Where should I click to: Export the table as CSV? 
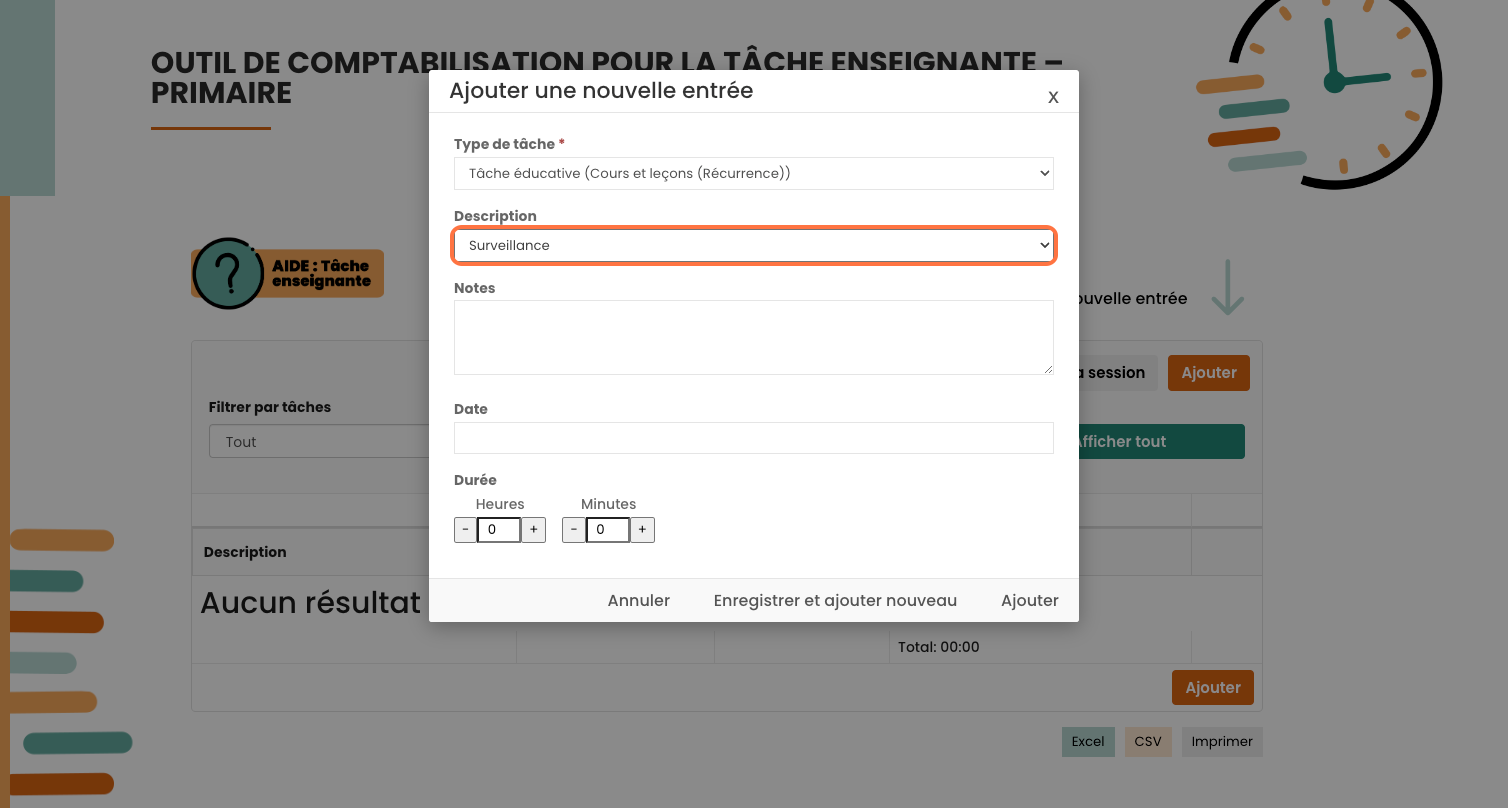(1148, 742)
